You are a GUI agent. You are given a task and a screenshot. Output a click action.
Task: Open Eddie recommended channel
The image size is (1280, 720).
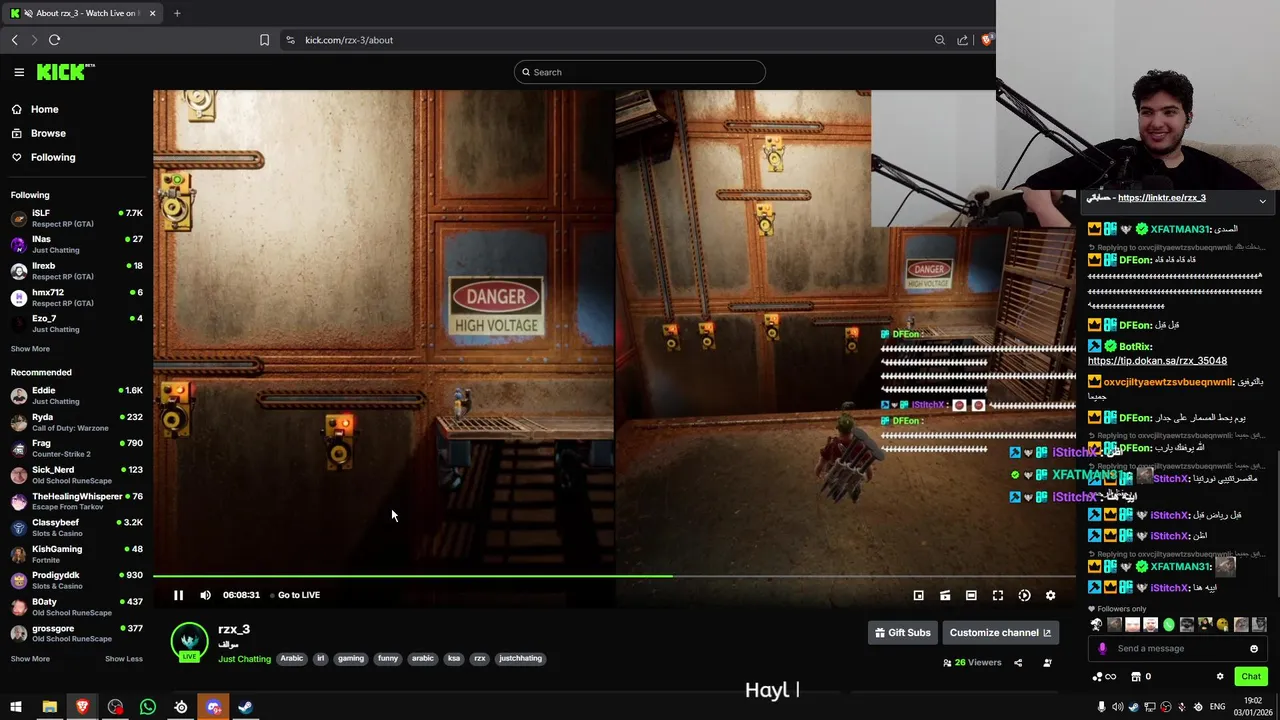pyautogui.click(x=76, y=396)
